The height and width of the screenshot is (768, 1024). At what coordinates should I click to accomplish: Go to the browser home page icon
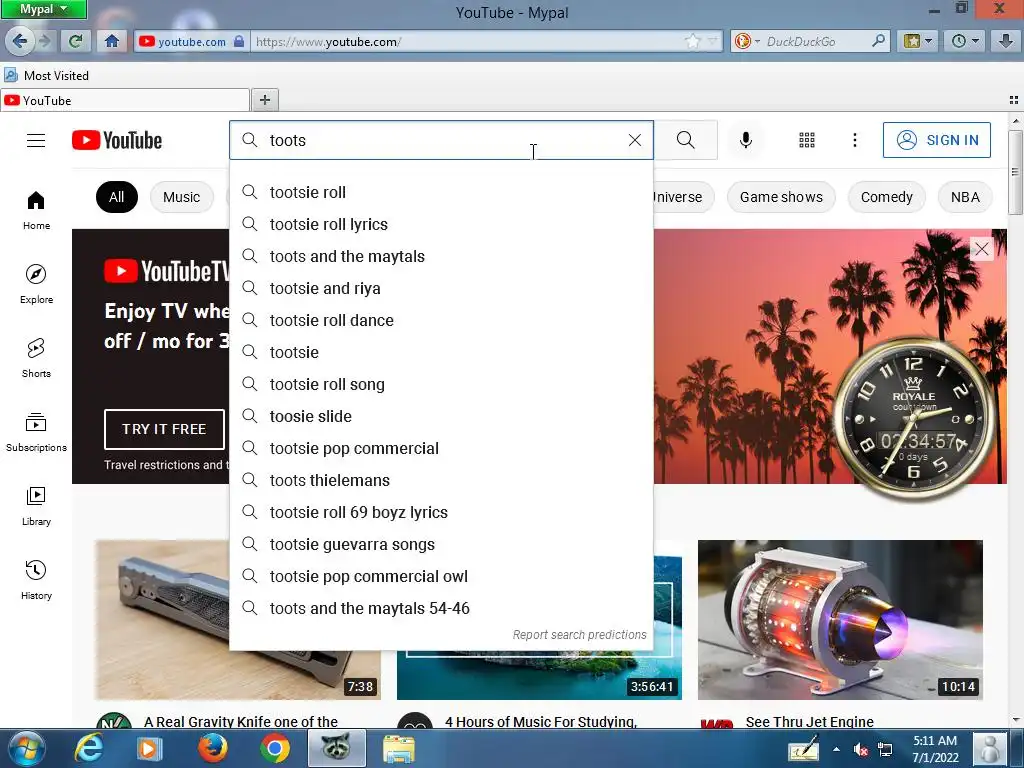click(112, 41)
